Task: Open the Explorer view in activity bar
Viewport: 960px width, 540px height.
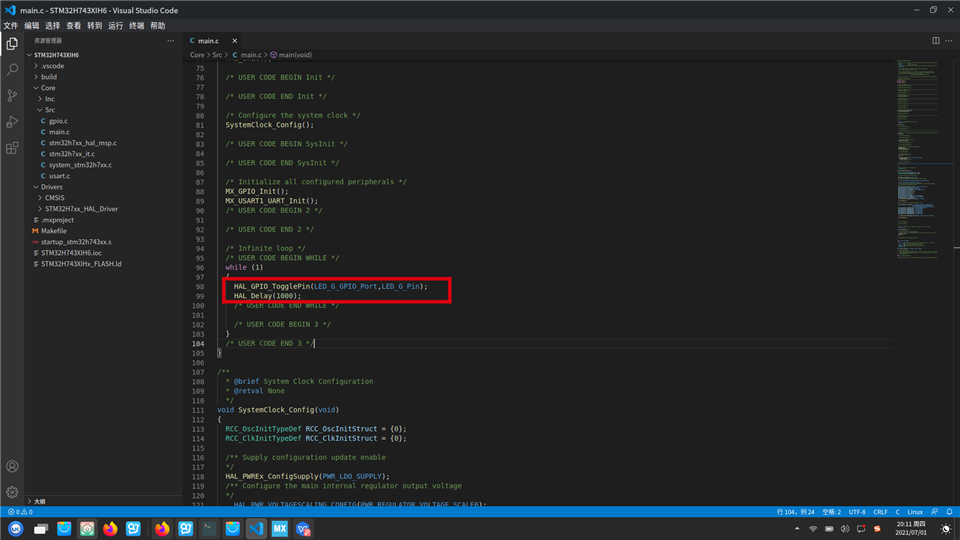Action: tap(12, 43)
